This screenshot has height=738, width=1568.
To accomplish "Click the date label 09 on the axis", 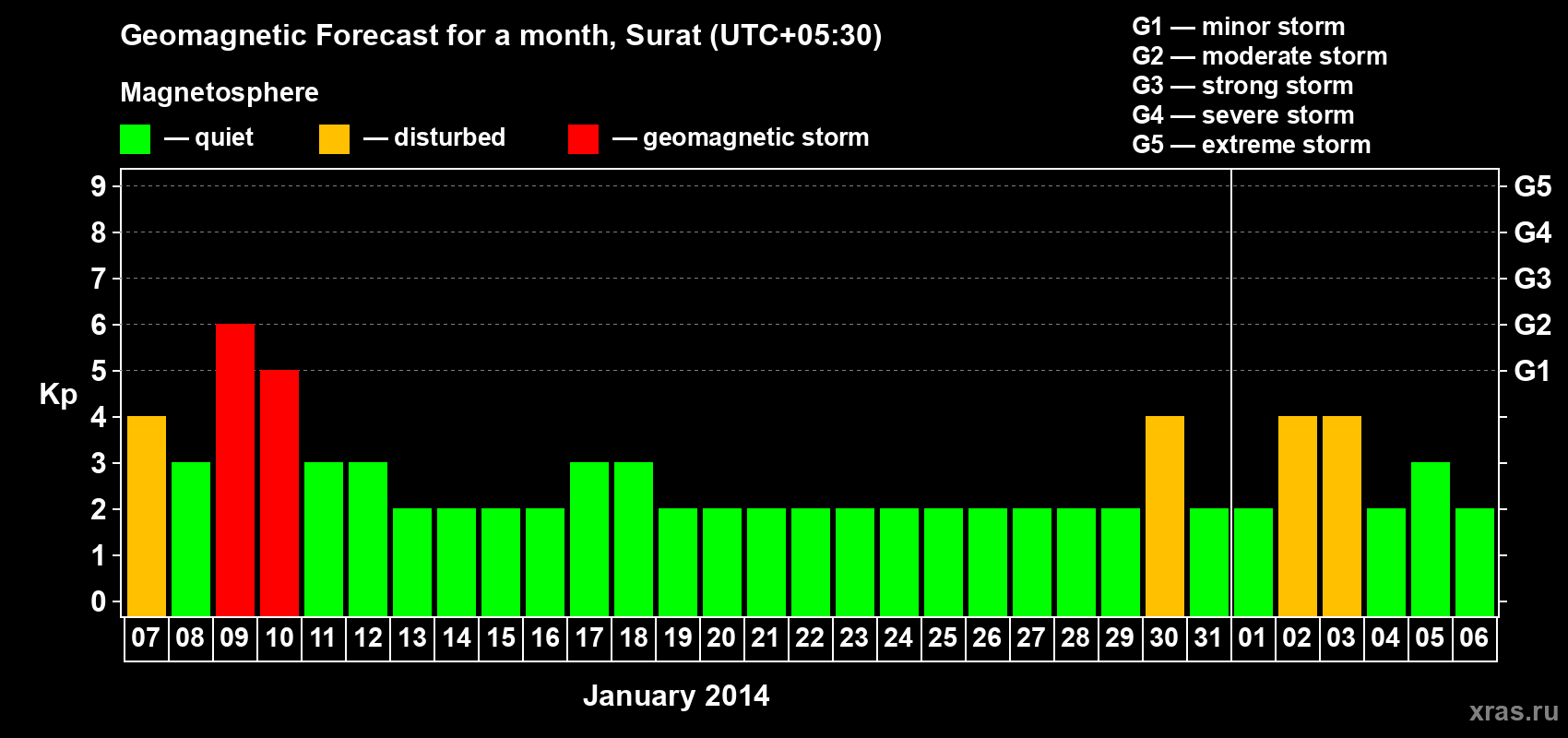I will point(235,638).
